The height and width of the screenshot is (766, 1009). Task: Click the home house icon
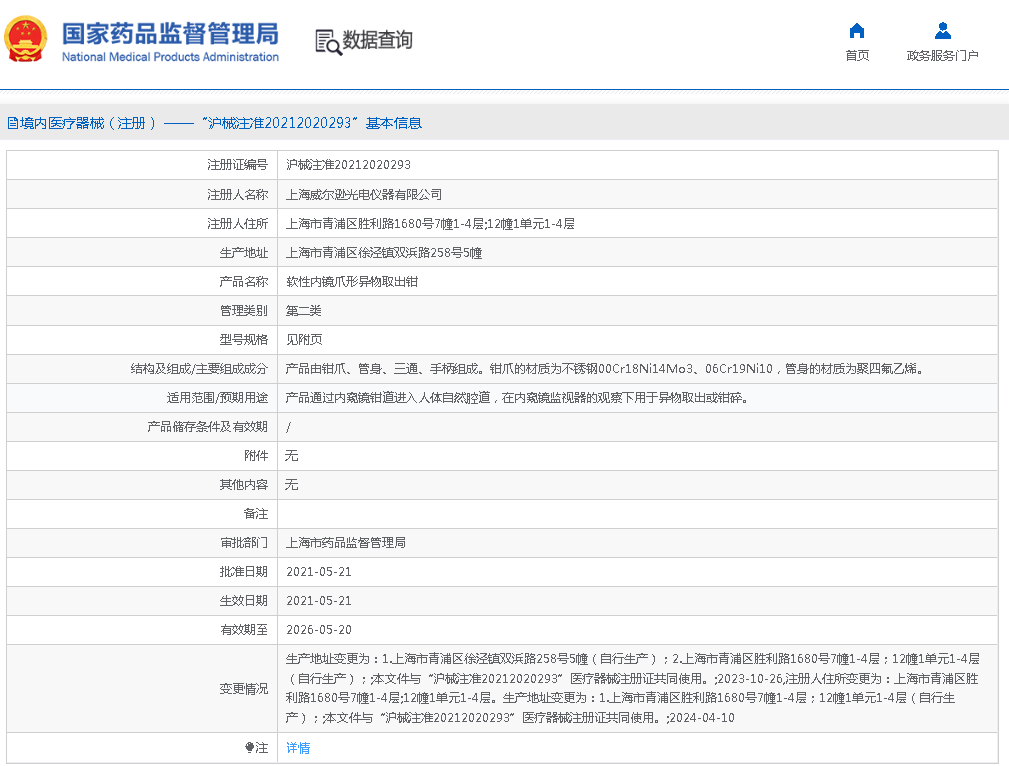click(x=856, y=30)
